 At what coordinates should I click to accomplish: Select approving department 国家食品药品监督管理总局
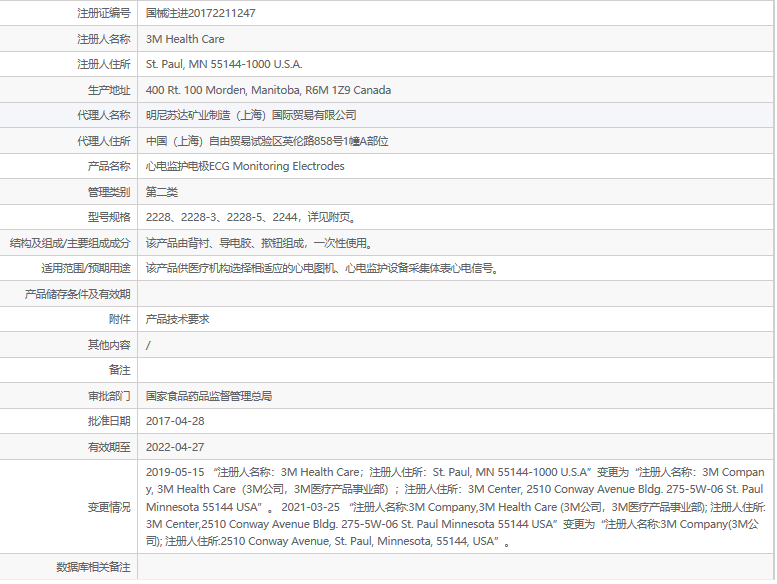(x=209, y=396)
